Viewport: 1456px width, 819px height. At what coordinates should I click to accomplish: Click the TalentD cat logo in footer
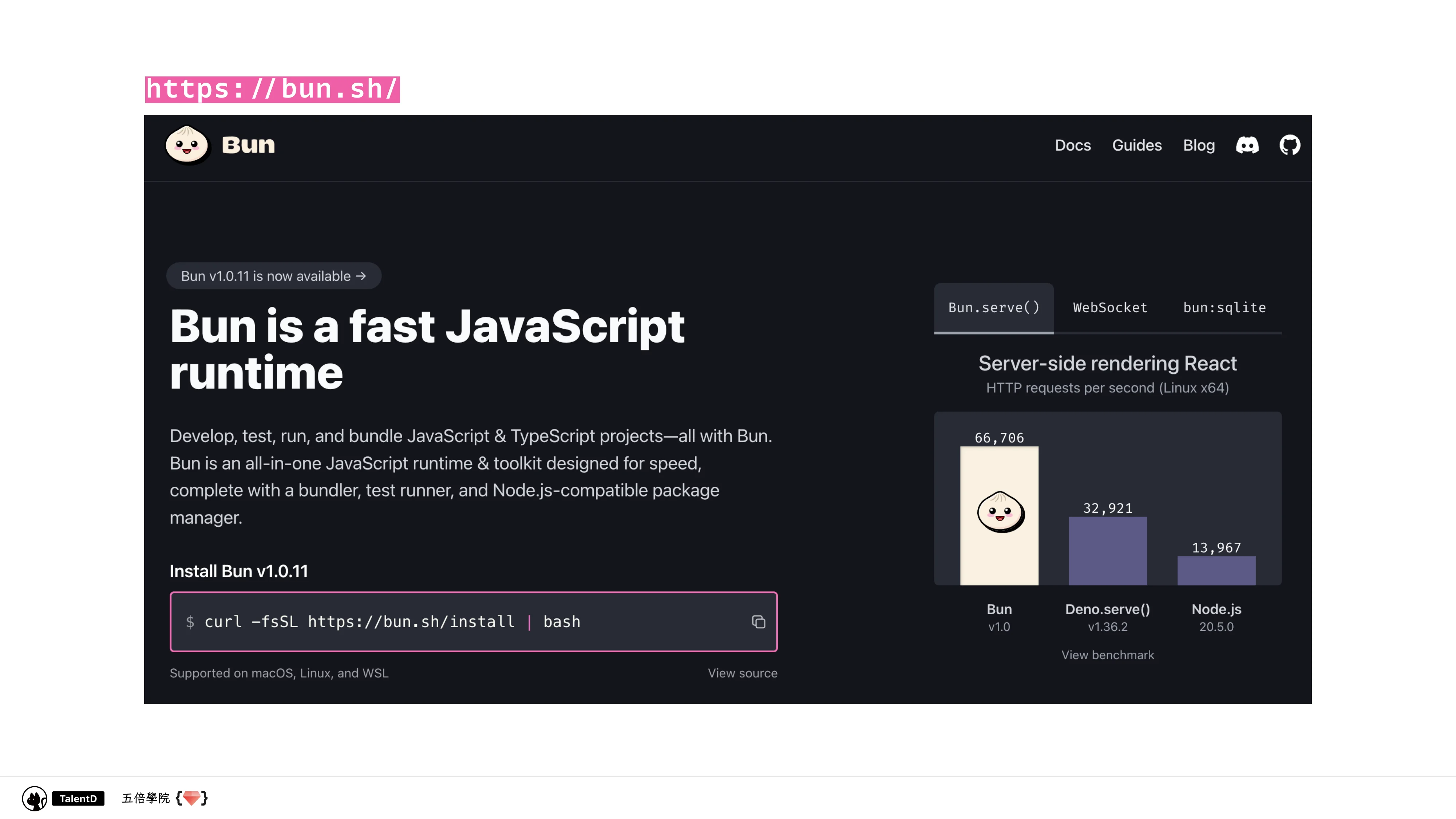point(34,798)
